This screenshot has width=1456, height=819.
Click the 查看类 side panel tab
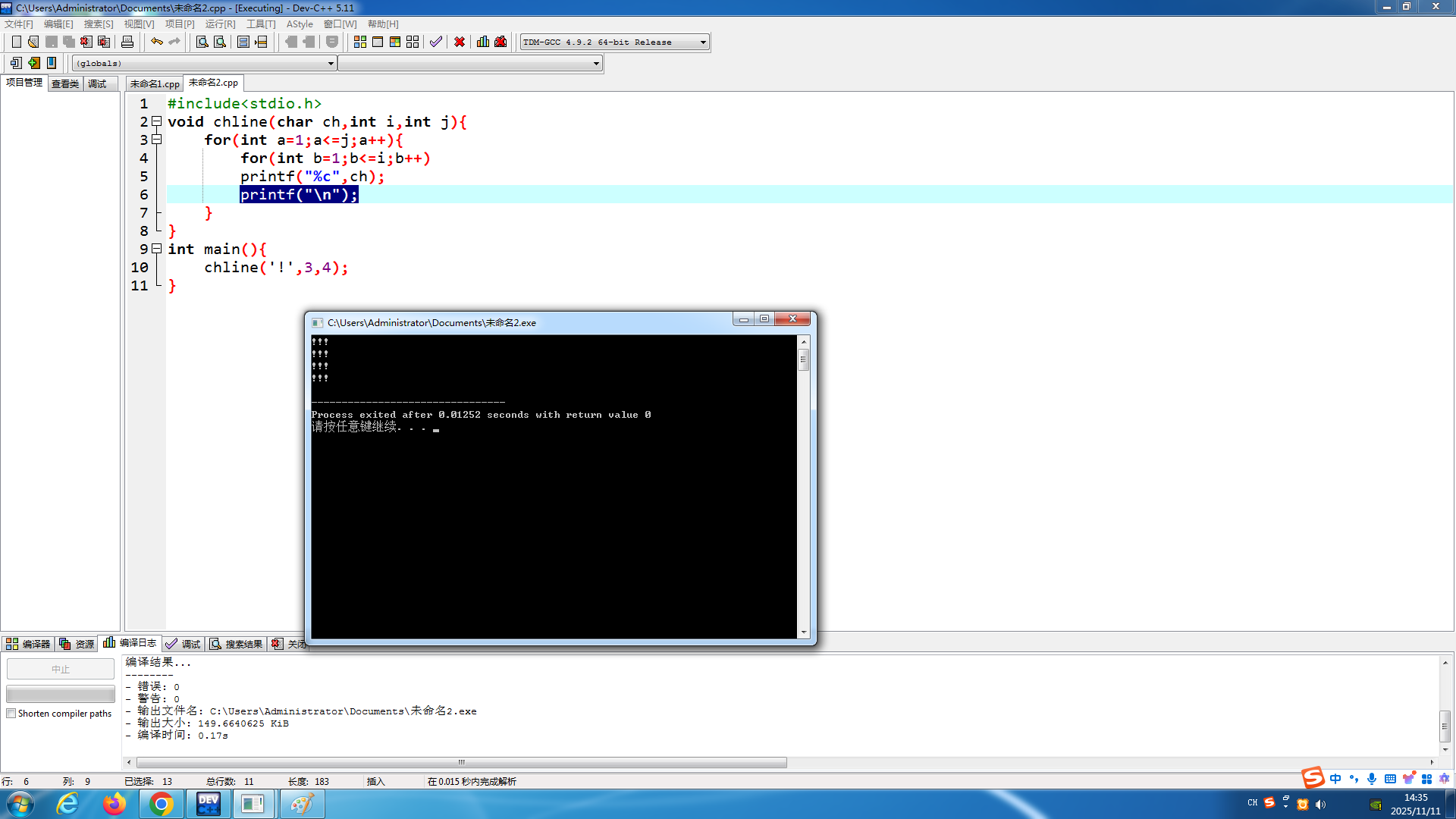click(65, 83)
